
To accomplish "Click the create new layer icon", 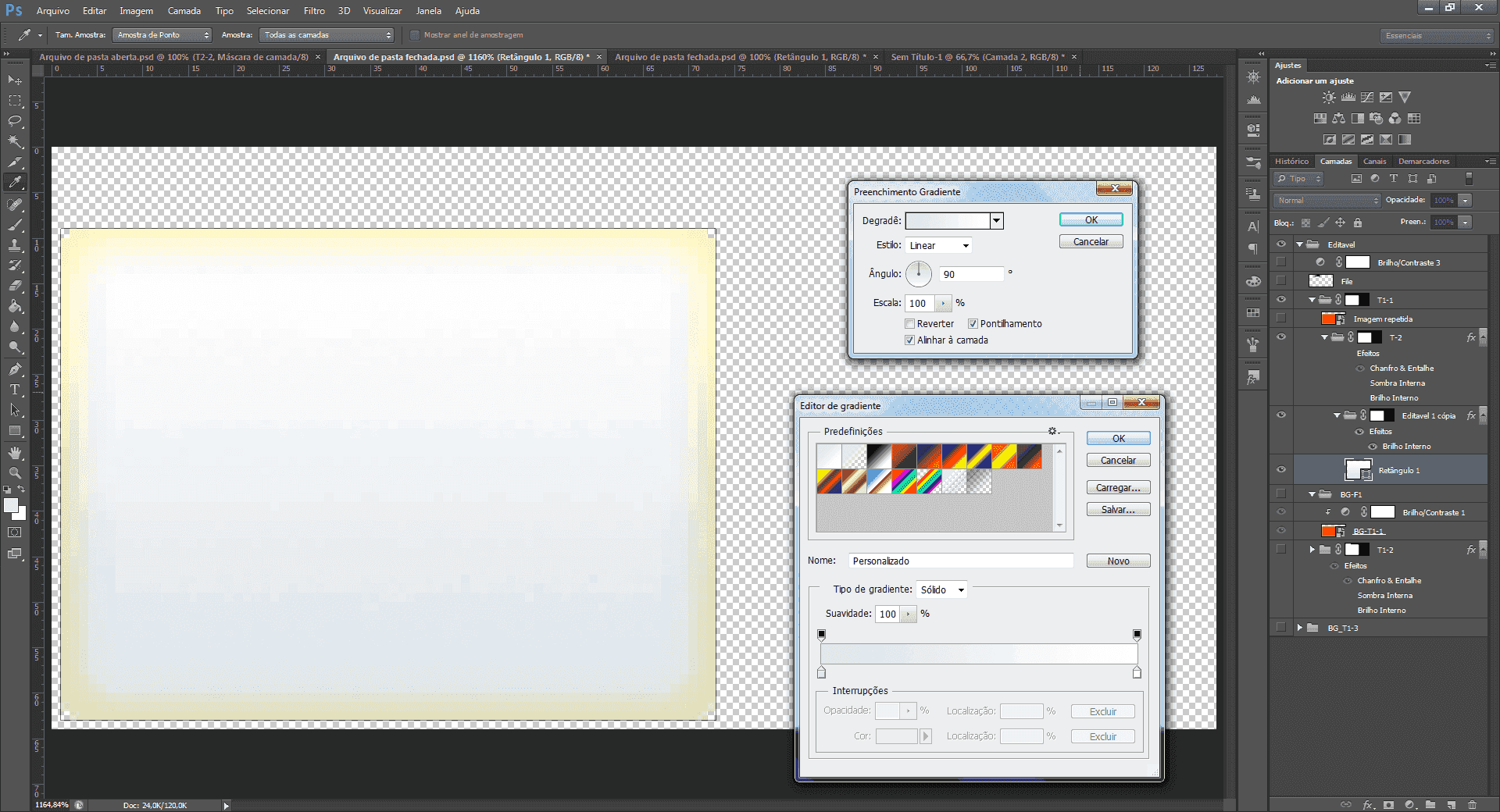I will point(1451,804).
